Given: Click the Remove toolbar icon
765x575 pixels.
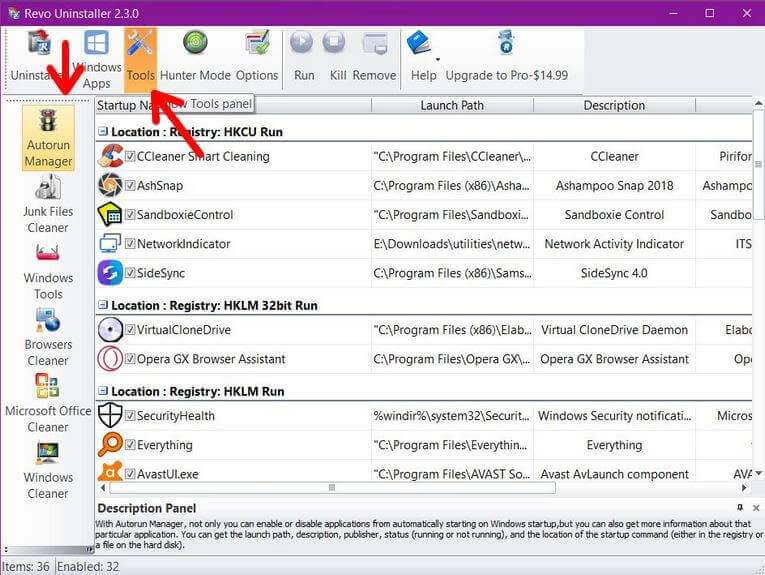Looking at the screenshot, I should [x=375, y=43].
